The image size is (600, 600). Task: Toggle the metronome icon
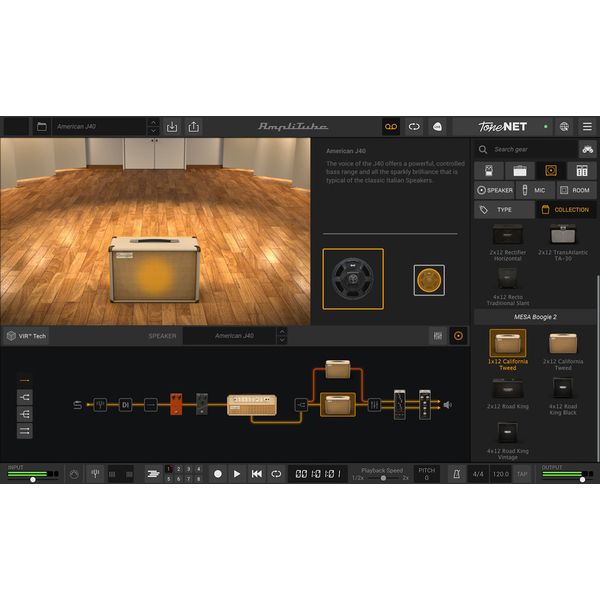[x=457, y=474]
